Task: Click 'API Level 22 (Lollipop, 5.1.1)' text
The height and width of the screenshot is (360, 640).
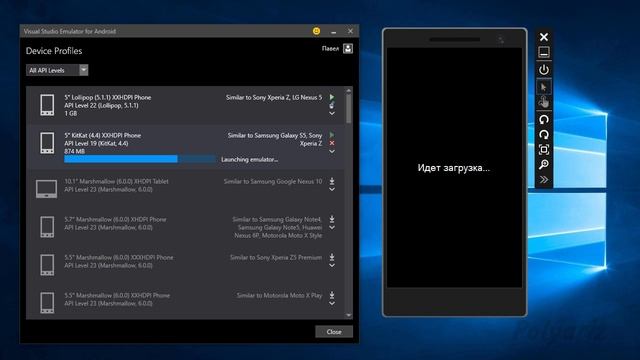Action: pos(101,105)
